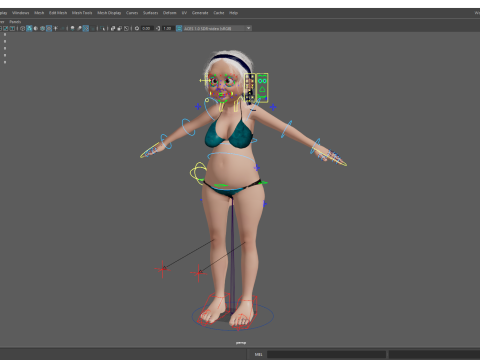Click the gamma value field 1.00
Image resolution: width=480 pixels, height=360 pixels.
click(168, 28)
